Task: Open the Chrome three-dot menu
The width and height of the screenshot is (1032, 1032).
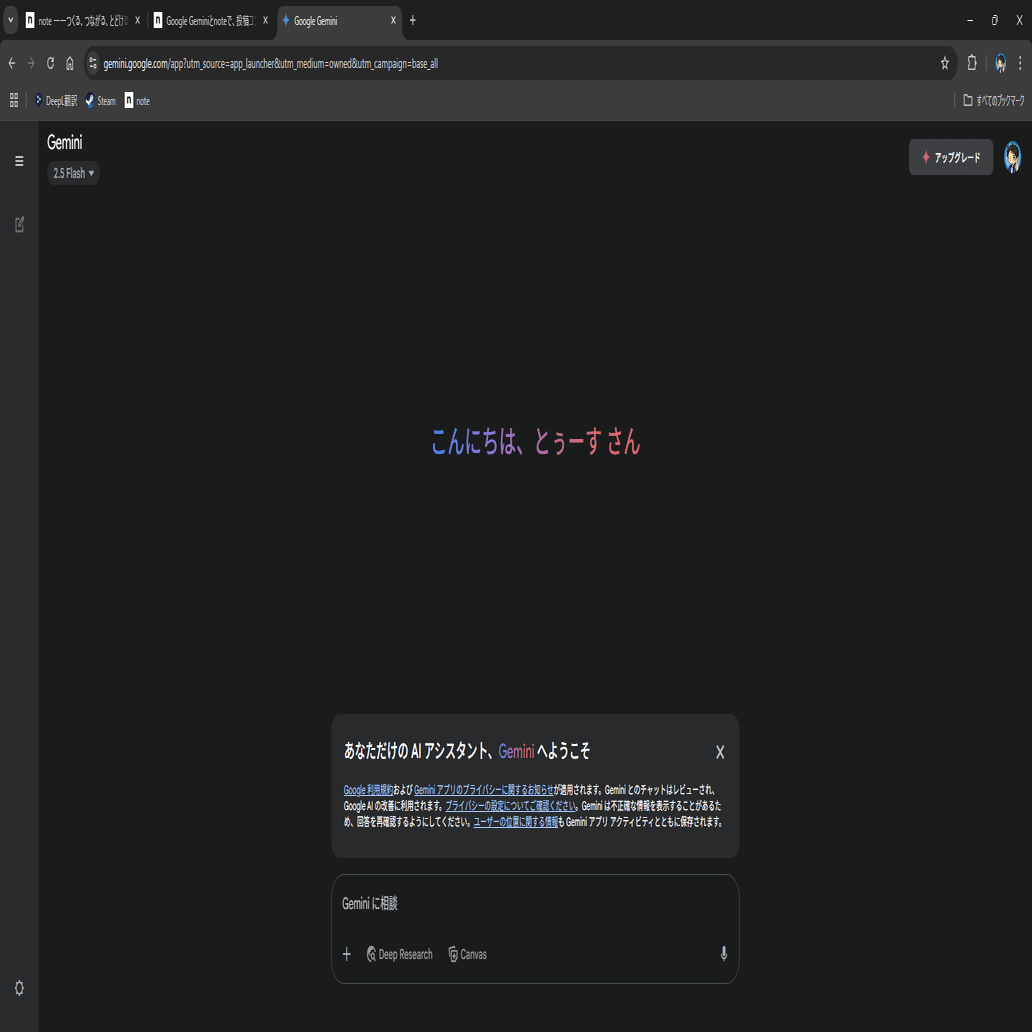Action: (x=1020, y=63)
